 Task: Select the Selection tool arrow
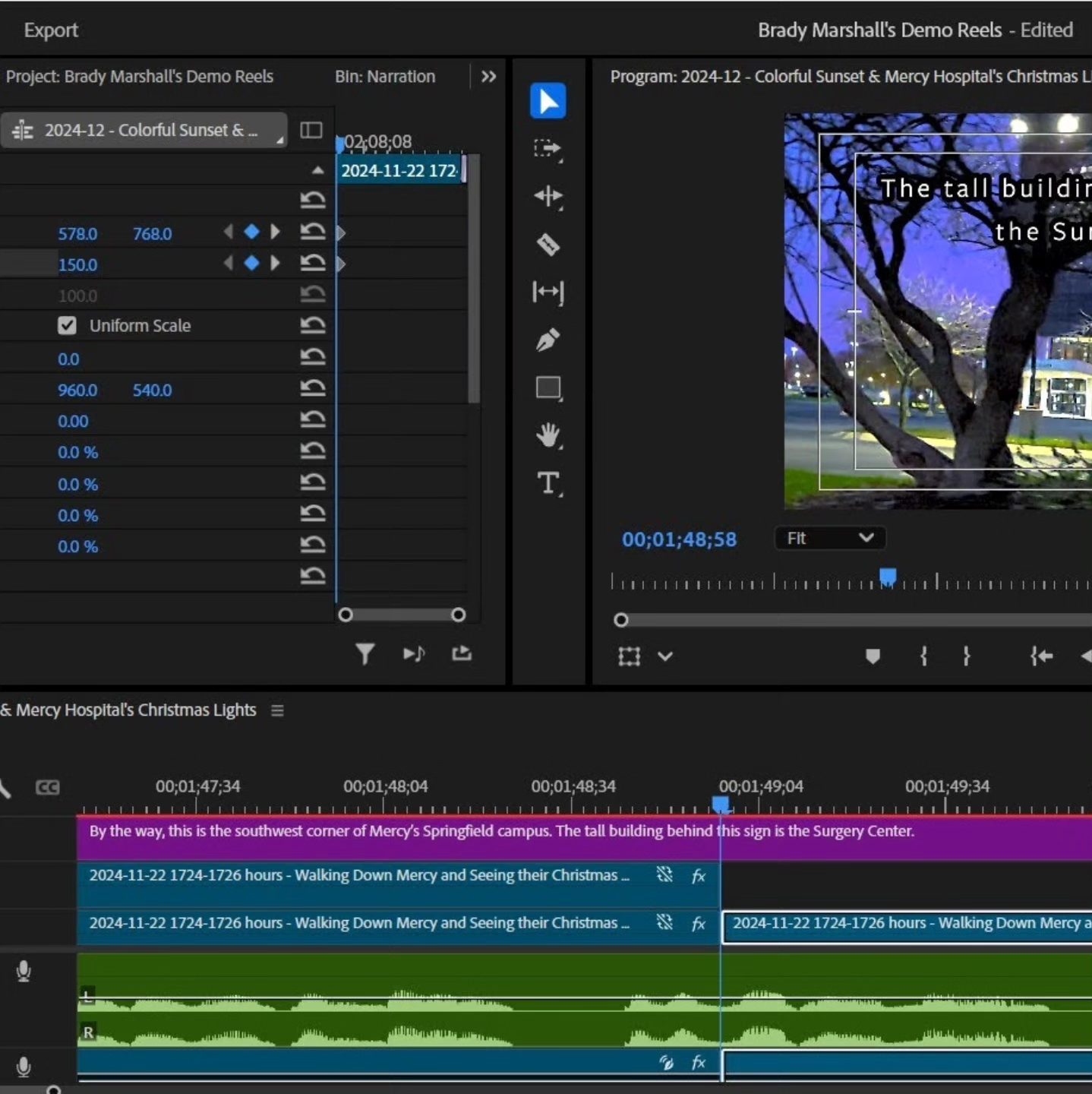[548, 101]
